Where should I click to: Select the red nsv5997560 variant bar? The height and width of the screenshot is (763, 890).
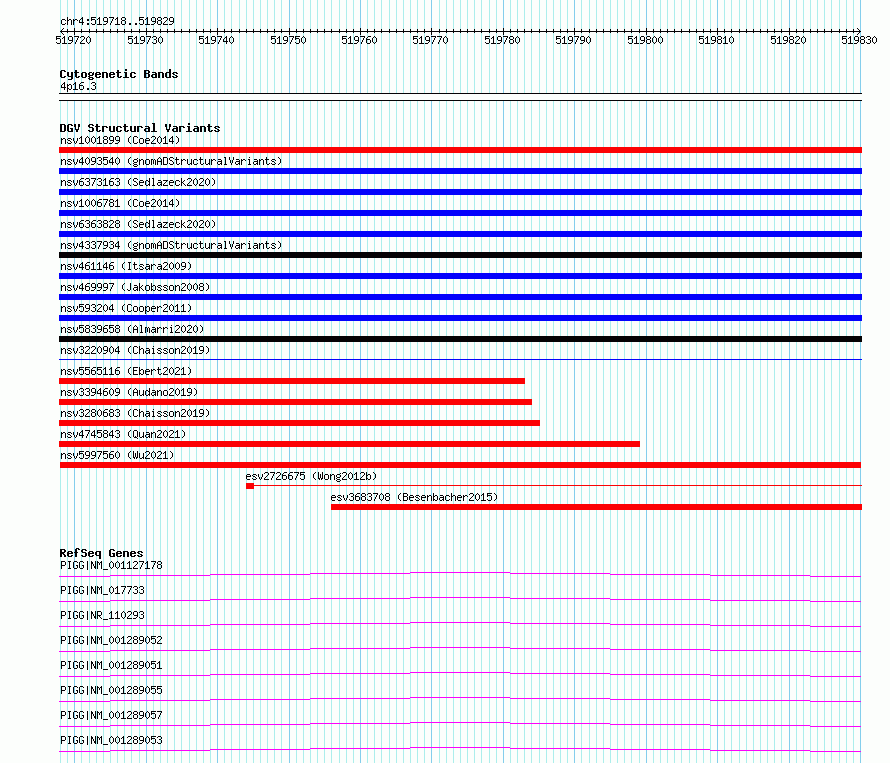pyautogui.click(x=460, y=465)
